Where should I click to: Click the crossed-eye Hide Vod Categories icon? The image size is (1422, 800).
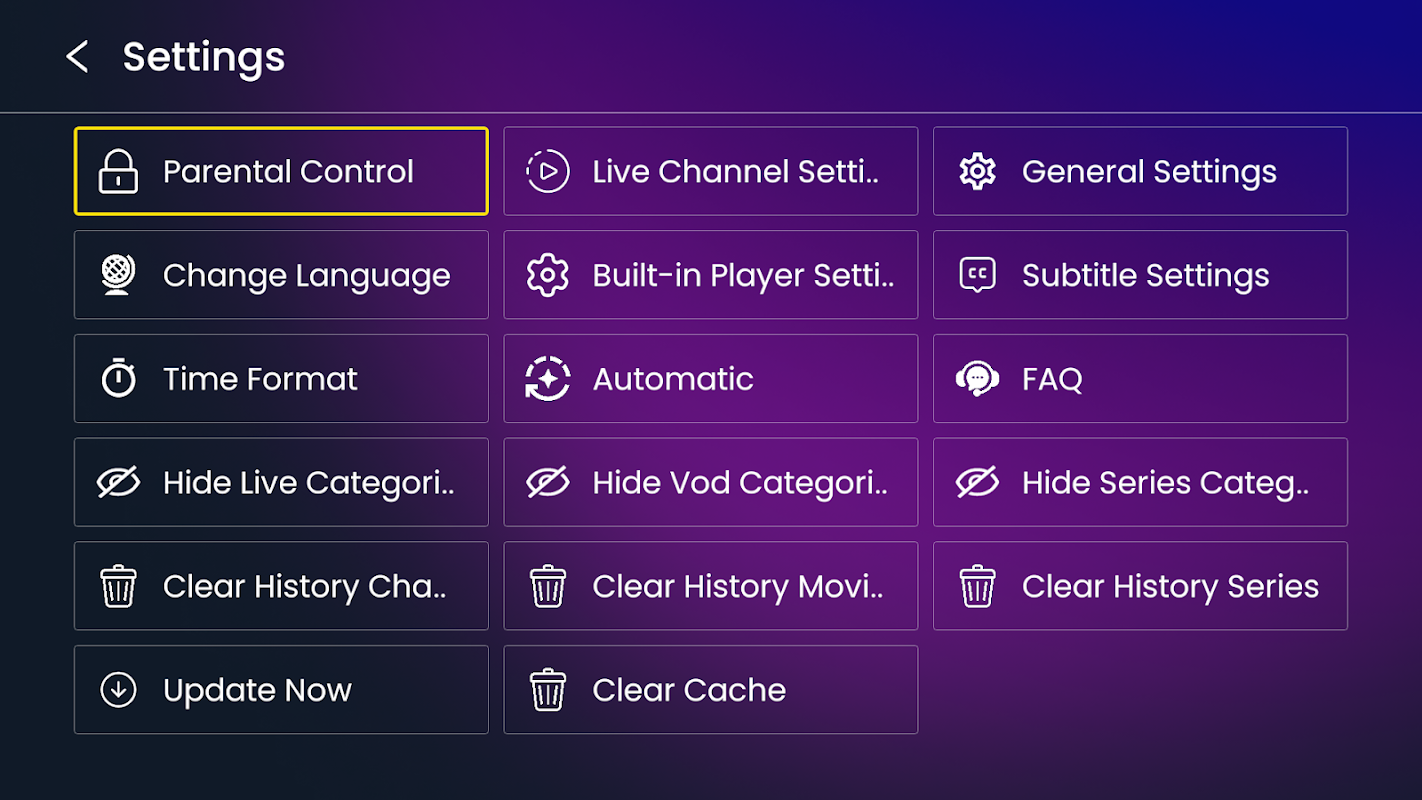pyautogui.click(x=548, y=483)
